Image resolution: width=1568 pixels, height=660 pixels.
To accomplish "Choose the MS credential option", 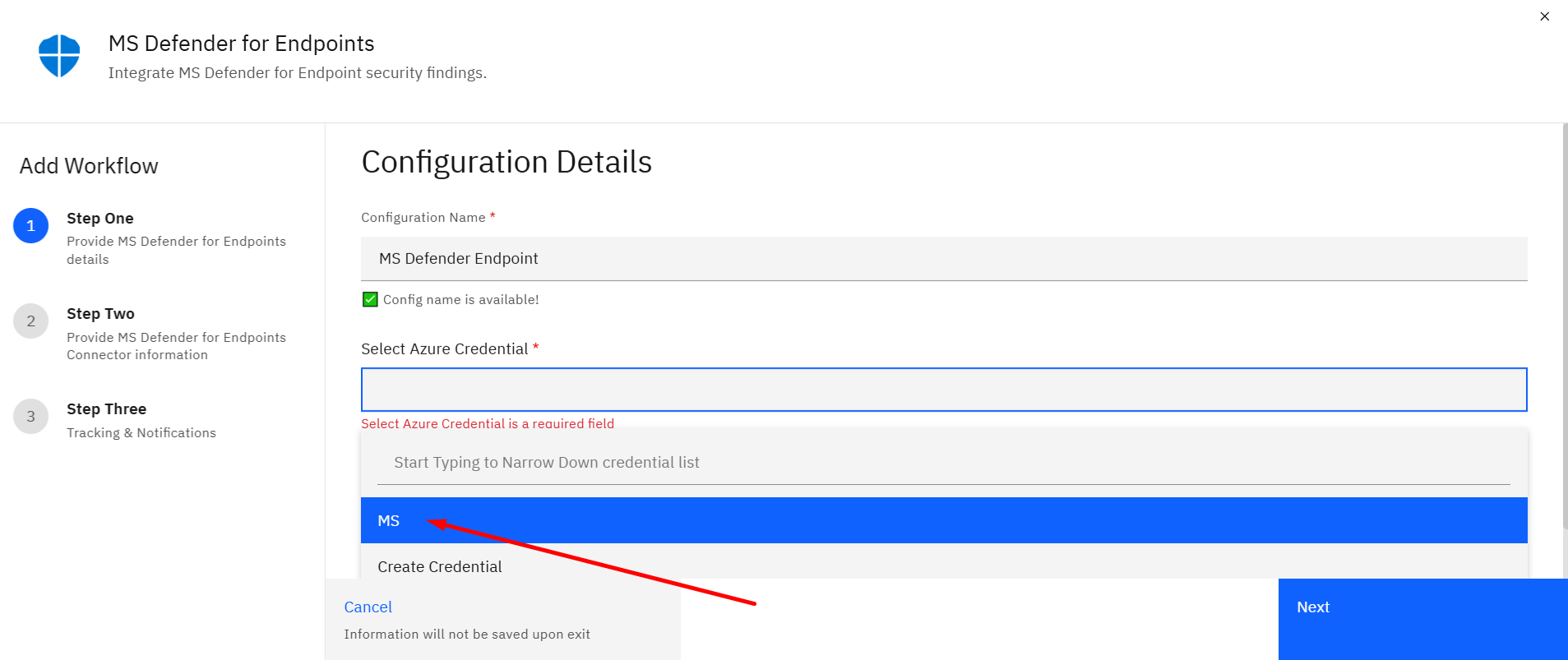I will [944, 520].
